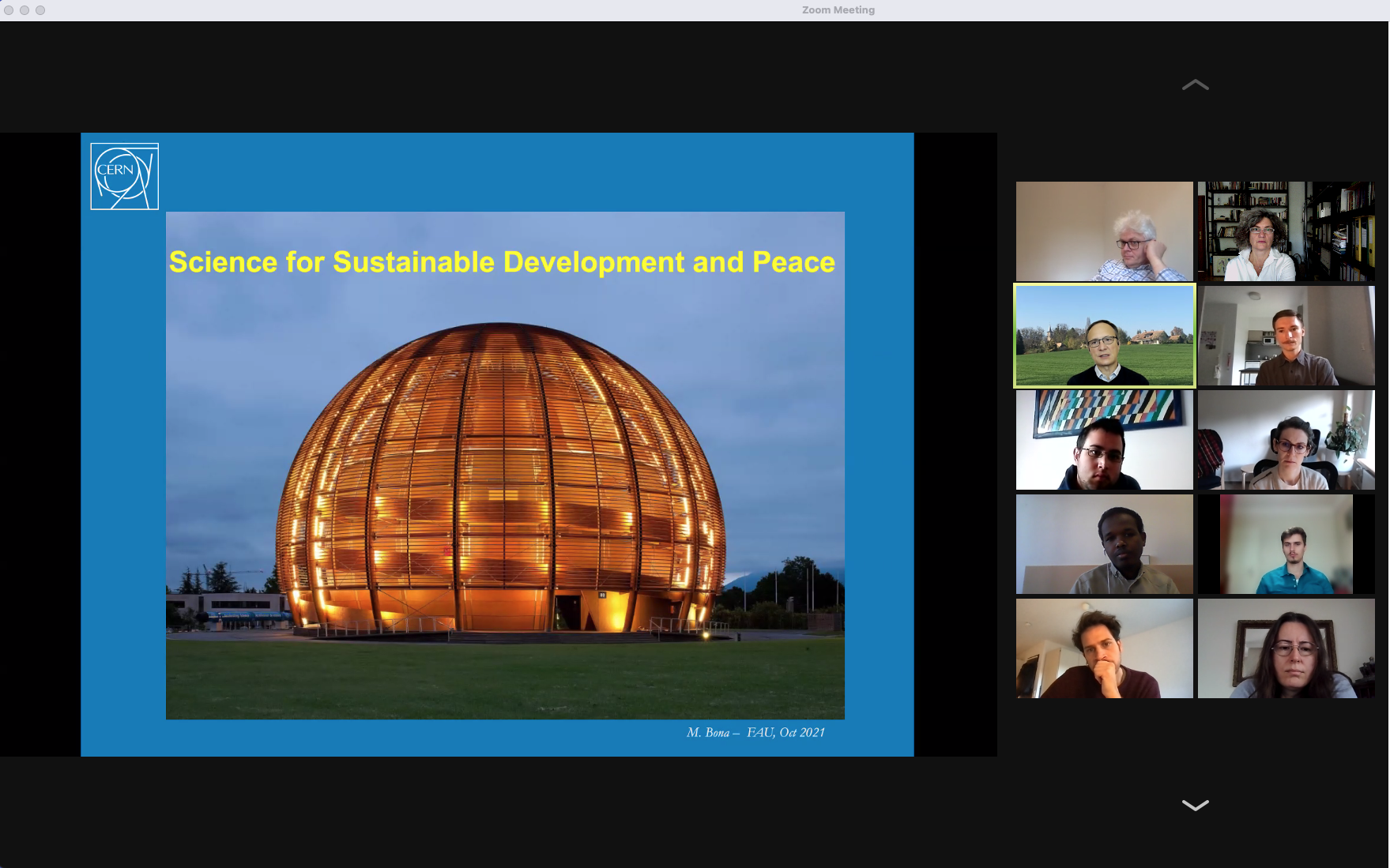
Task: Click the slide title 'Science for Sustainable Development and Peace'
Action: [x=502, y=262]
